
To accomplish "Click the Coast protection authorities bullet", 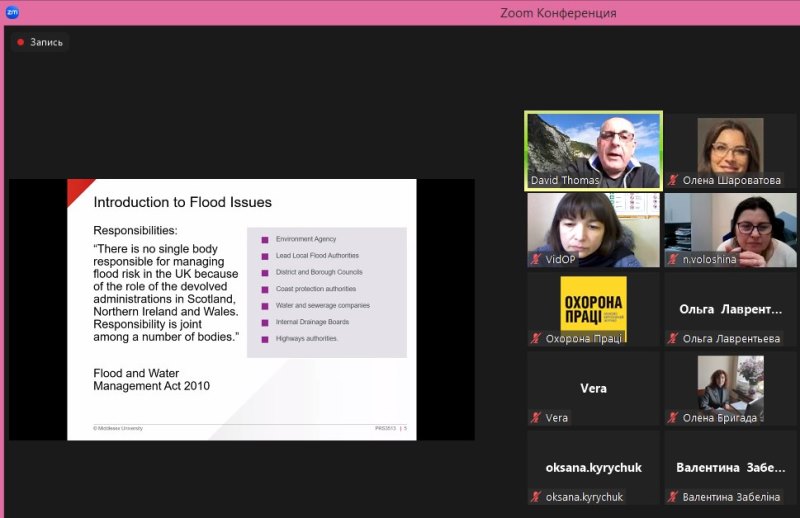I will (x=309, y=289).
